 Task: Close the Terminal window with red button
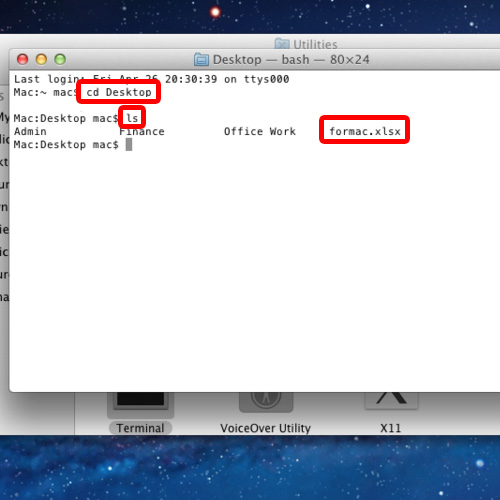[x=23, y=59]
